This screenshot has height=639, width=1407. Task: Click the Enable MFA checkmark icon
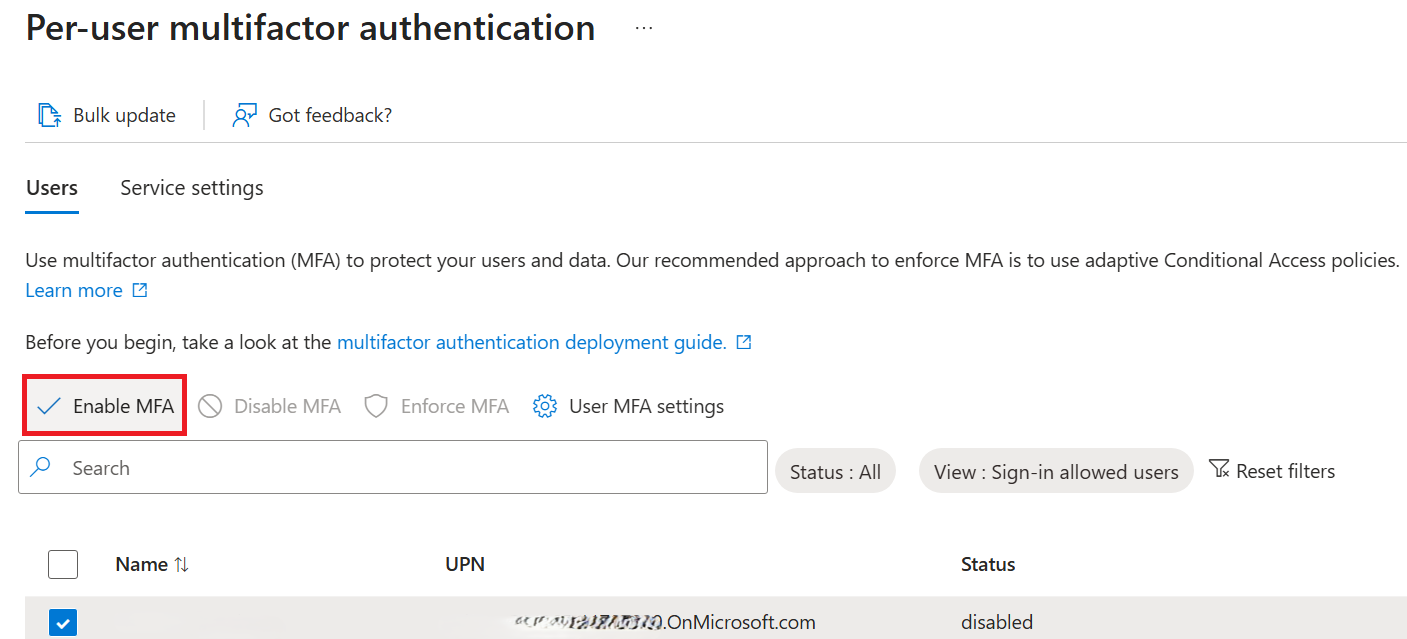pos(48,406)
